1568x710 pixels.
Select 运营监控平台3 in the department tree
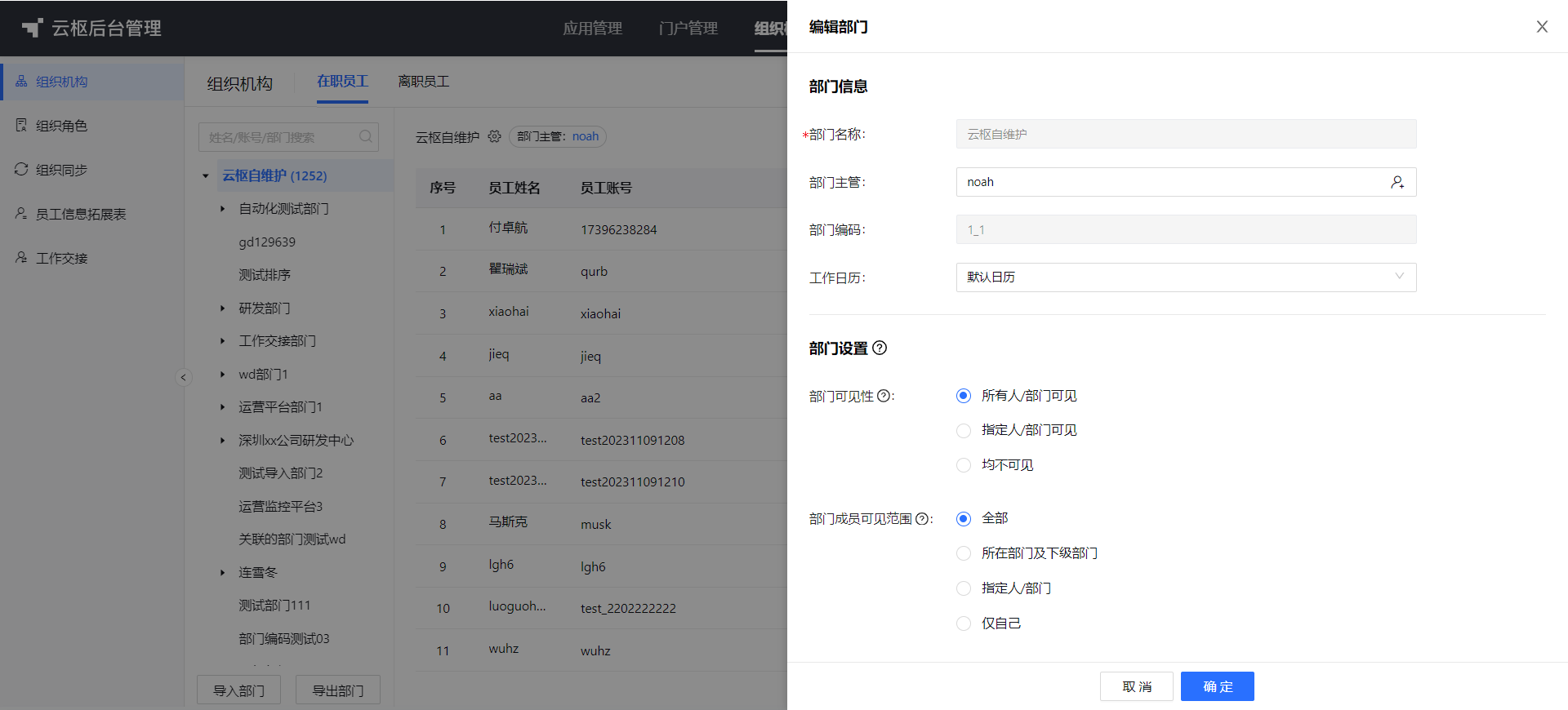(280, 506)
